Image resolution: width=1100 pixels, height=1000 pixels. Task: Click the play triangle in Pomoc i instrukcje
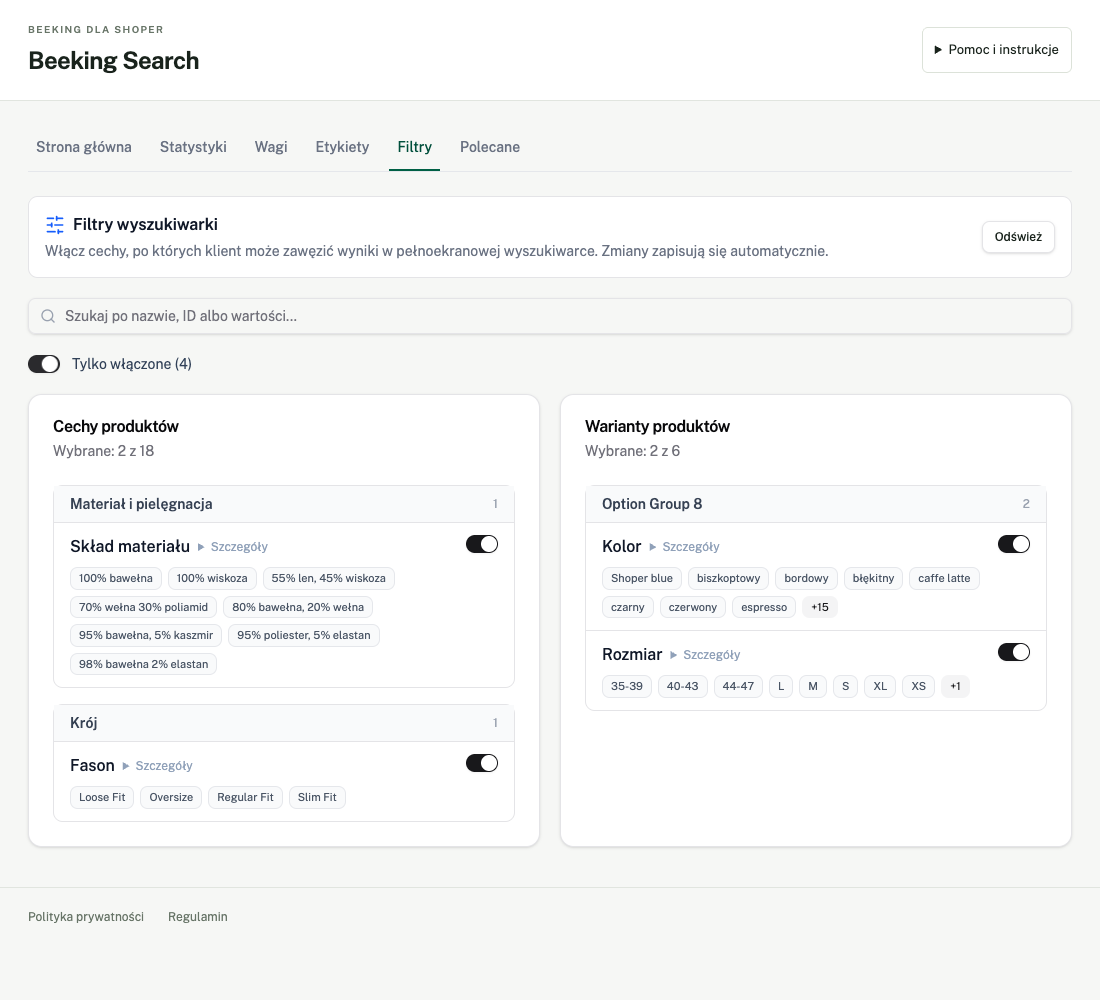(938, 50)
